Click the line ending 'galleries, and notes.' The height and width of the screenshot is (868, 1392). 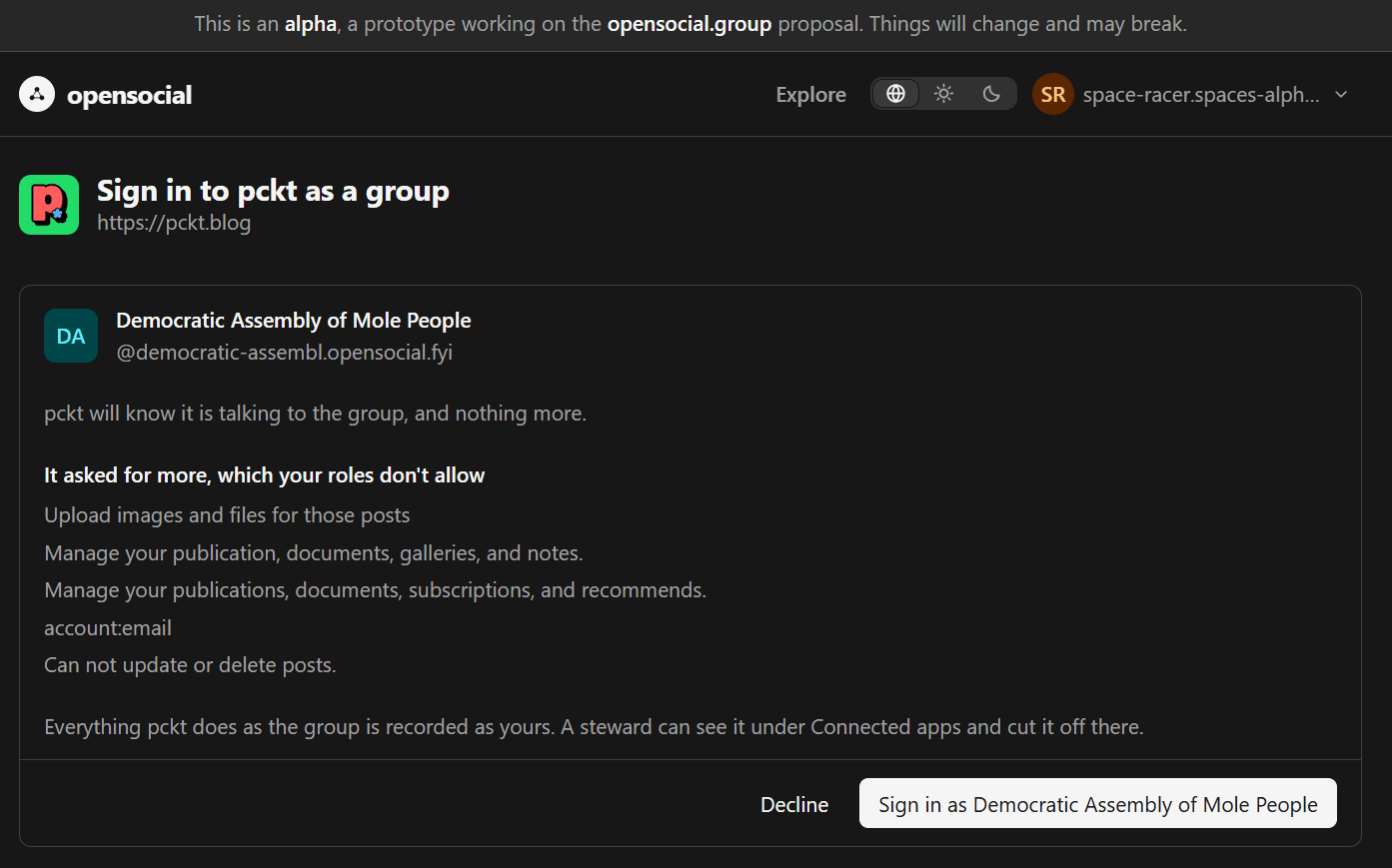314,553
